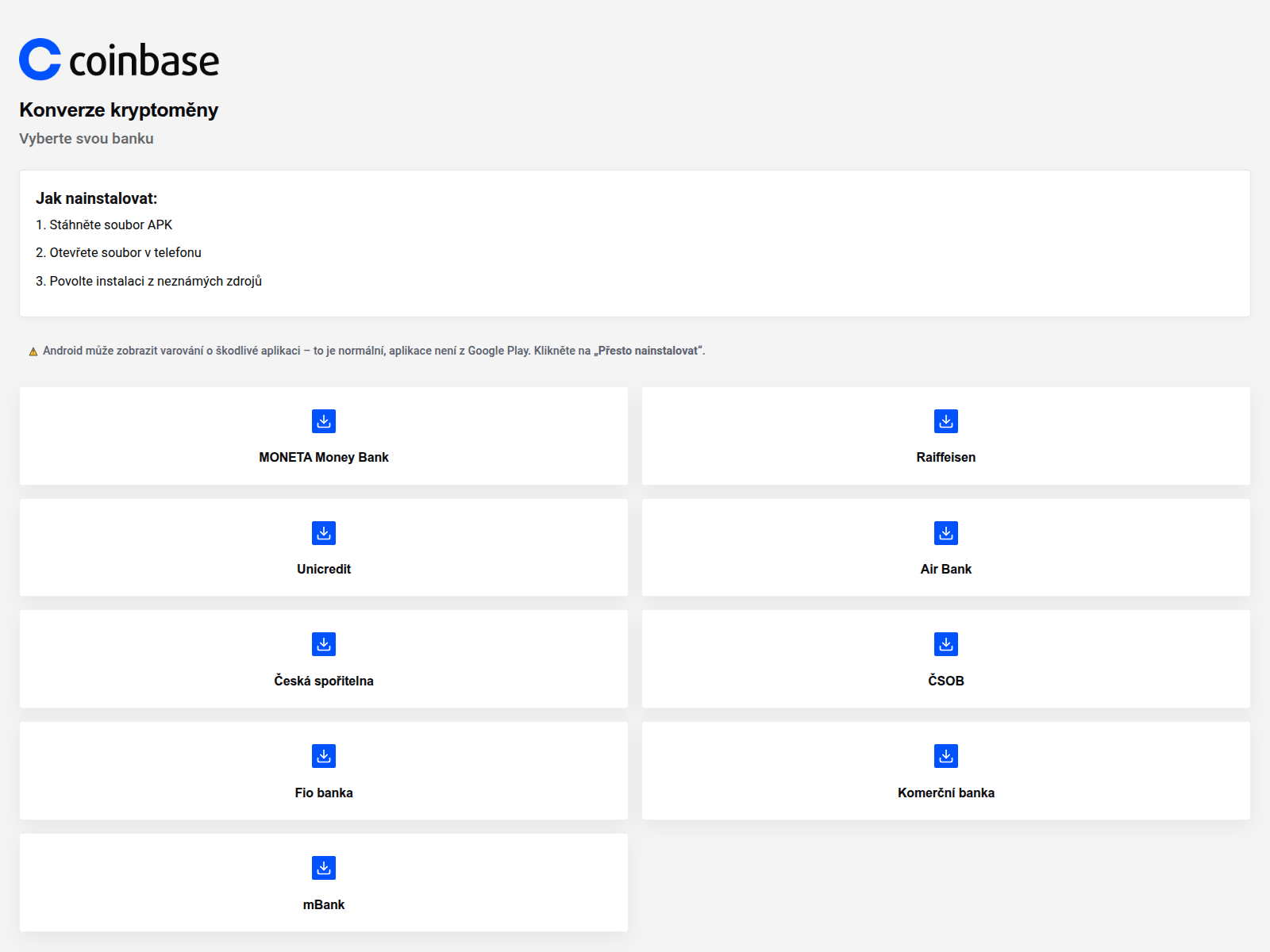Click the blue Coinbase logo mark
This screenshot has width=1270, height=952.
pyautogui.click(x=40, y=59)
